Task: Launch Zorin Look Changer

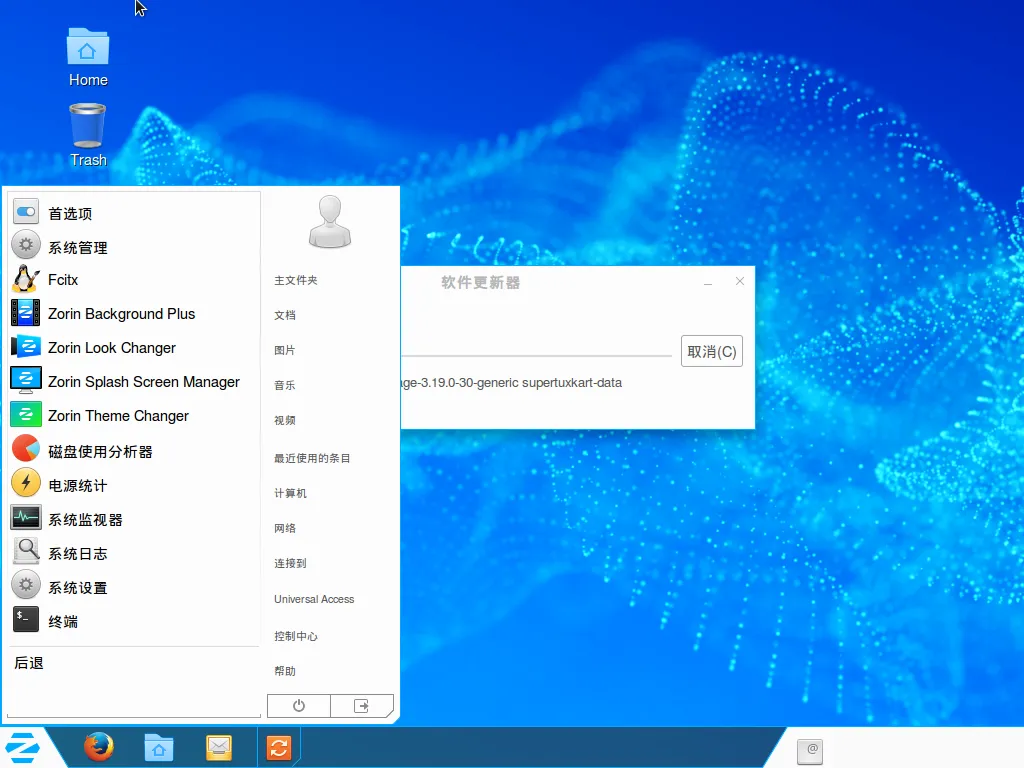Action: pyautogui.click(x=111, y=348)
